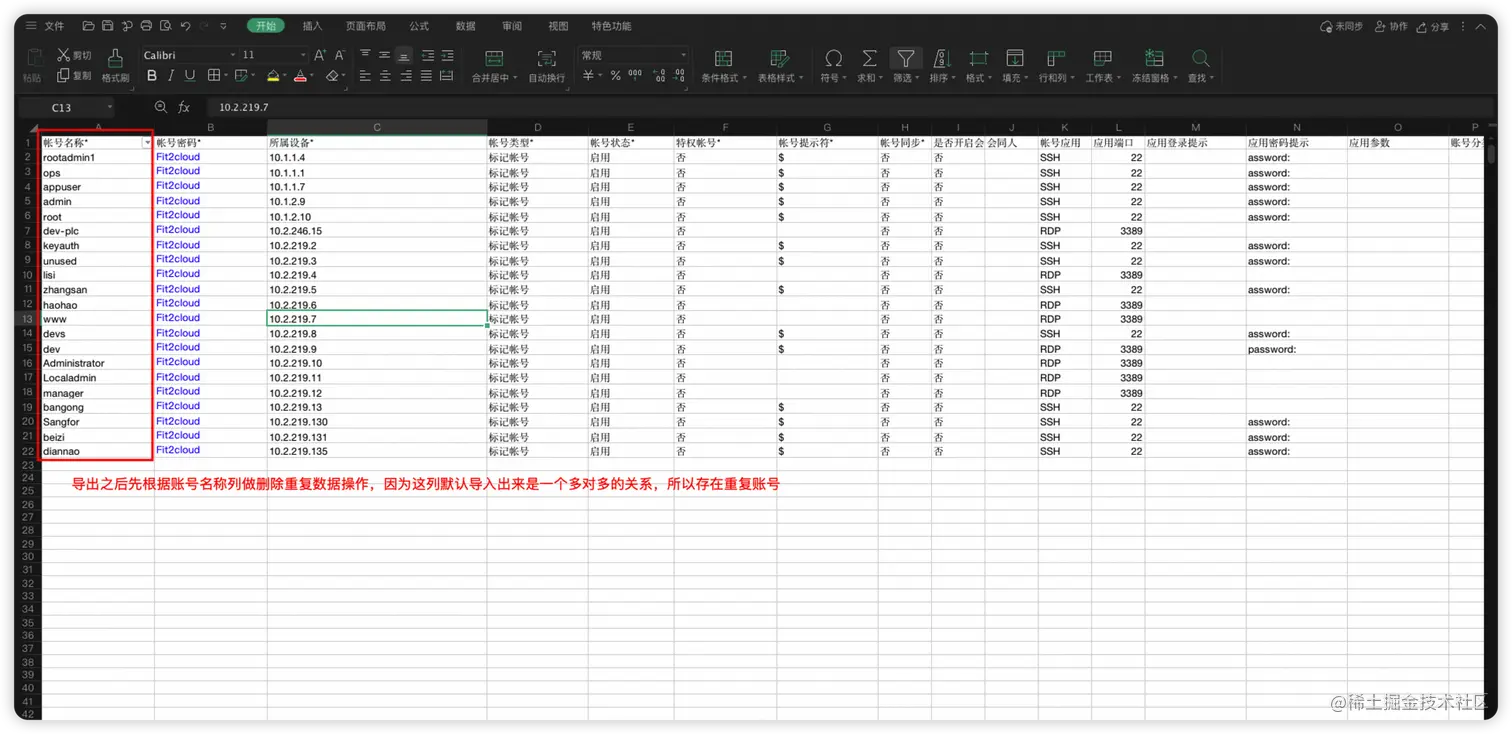Viewport: 1512px width, 734px height.
Task: Click the Find (查找) magnifier icon
Action: point(1201,58)
